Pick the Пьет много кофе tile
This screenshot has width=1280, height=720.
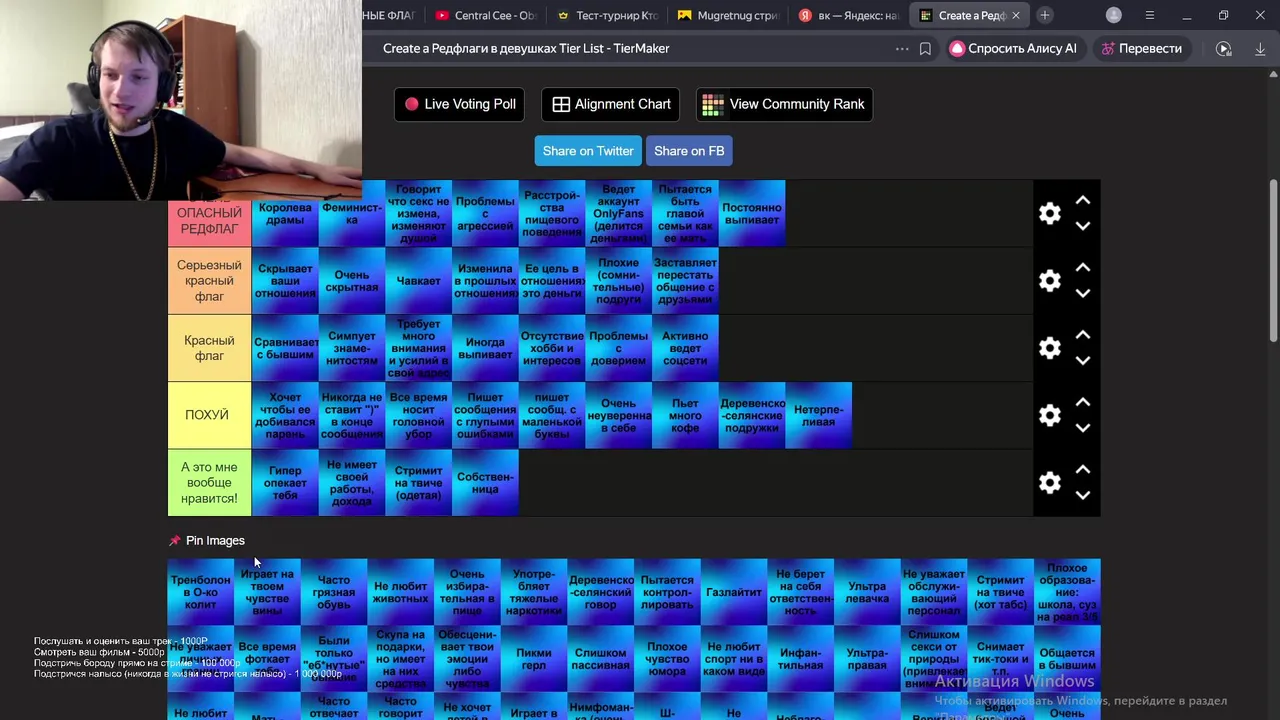point(685,415)
